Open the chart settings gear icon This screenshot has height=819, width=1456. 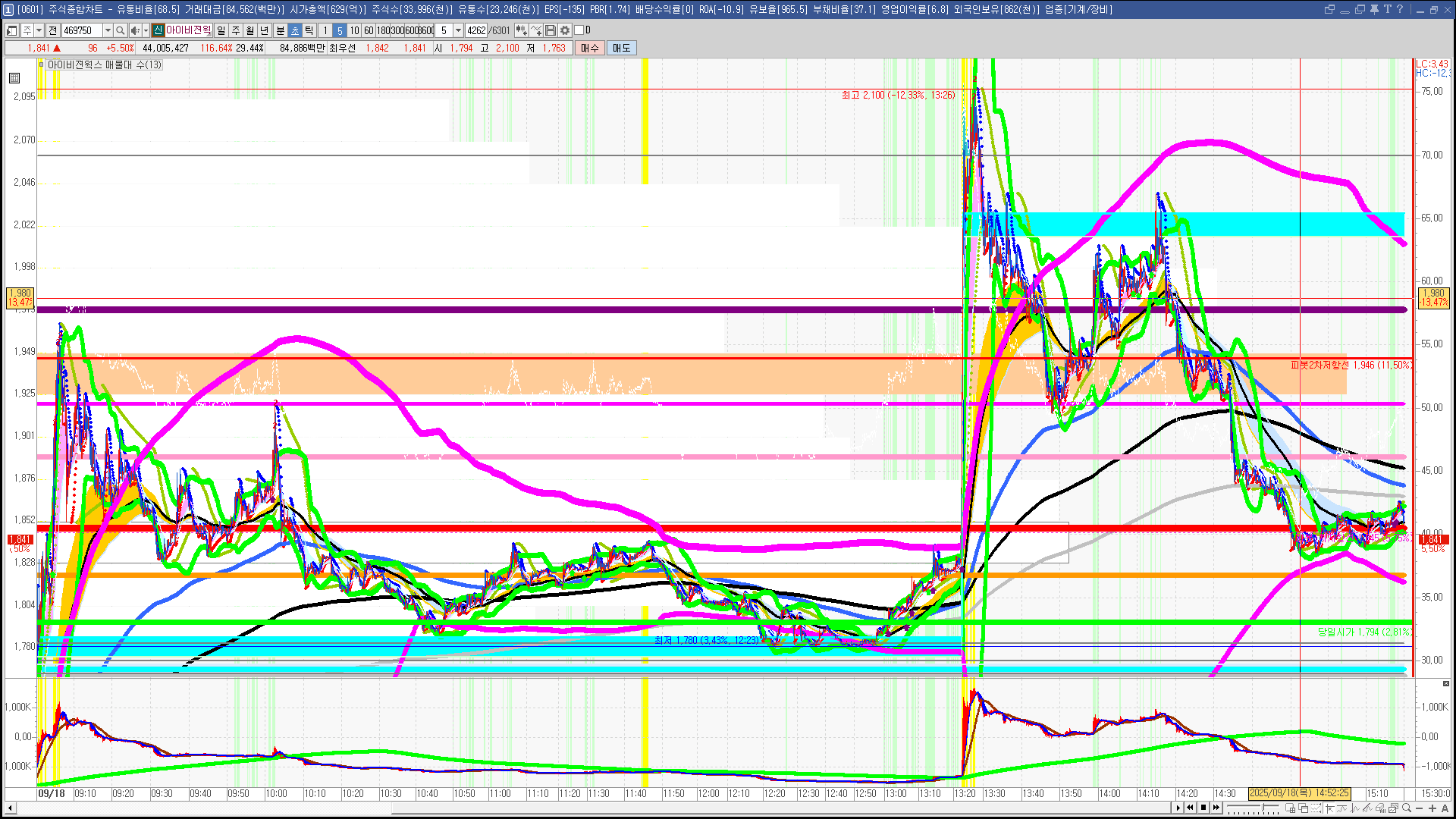pyautogui.click(x=565, y=30)
